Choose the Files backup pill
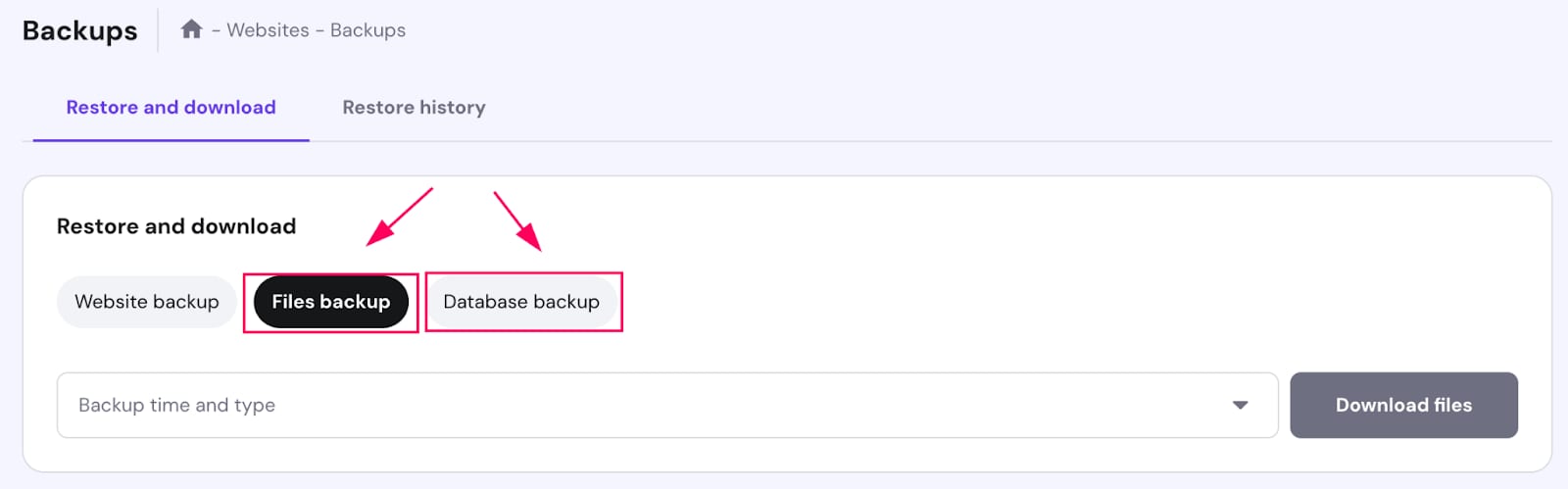Viewport: 1568px width, 489px height. pos(331,302)
